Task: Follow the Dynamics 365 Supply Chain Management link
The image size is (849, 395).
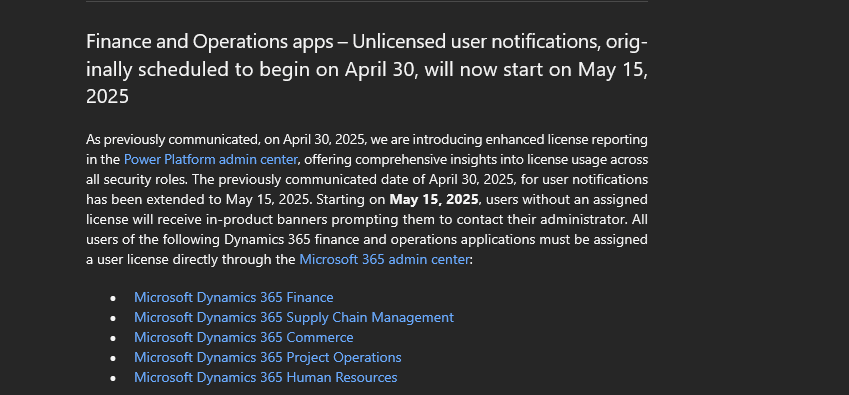Action: [293, 317]
